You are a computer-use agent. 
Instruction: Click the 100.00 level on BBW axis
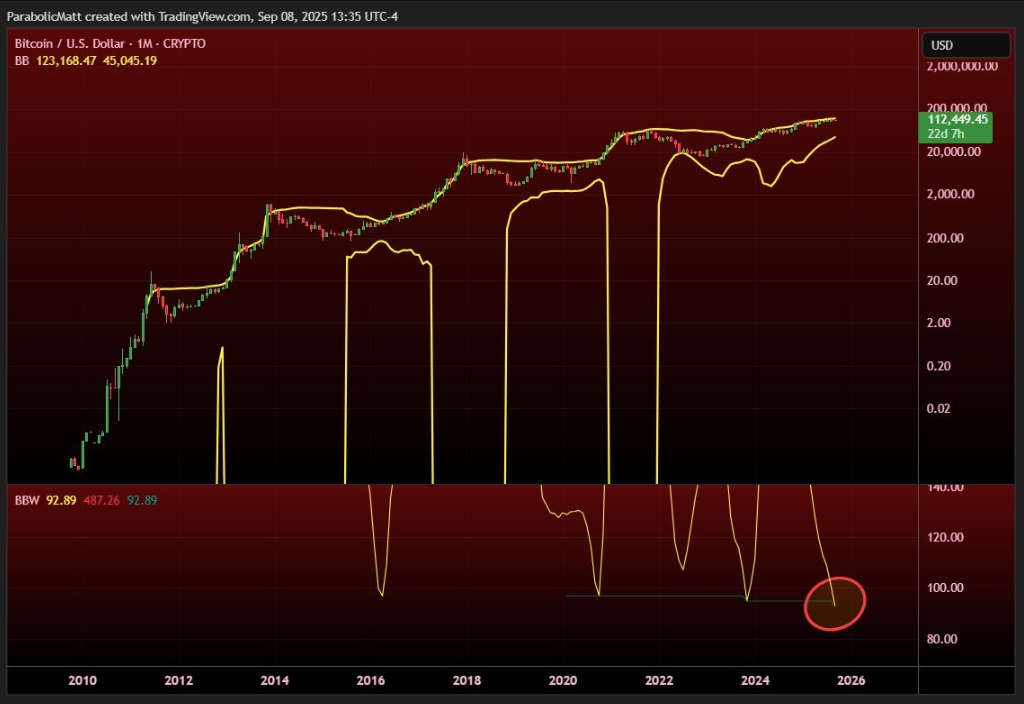click(x=945, y=588)
